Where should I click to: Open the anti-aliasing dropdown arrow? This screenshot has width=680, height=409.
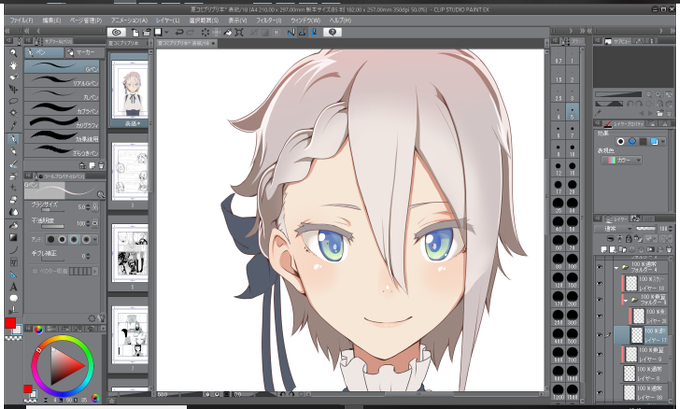[95, 239]
